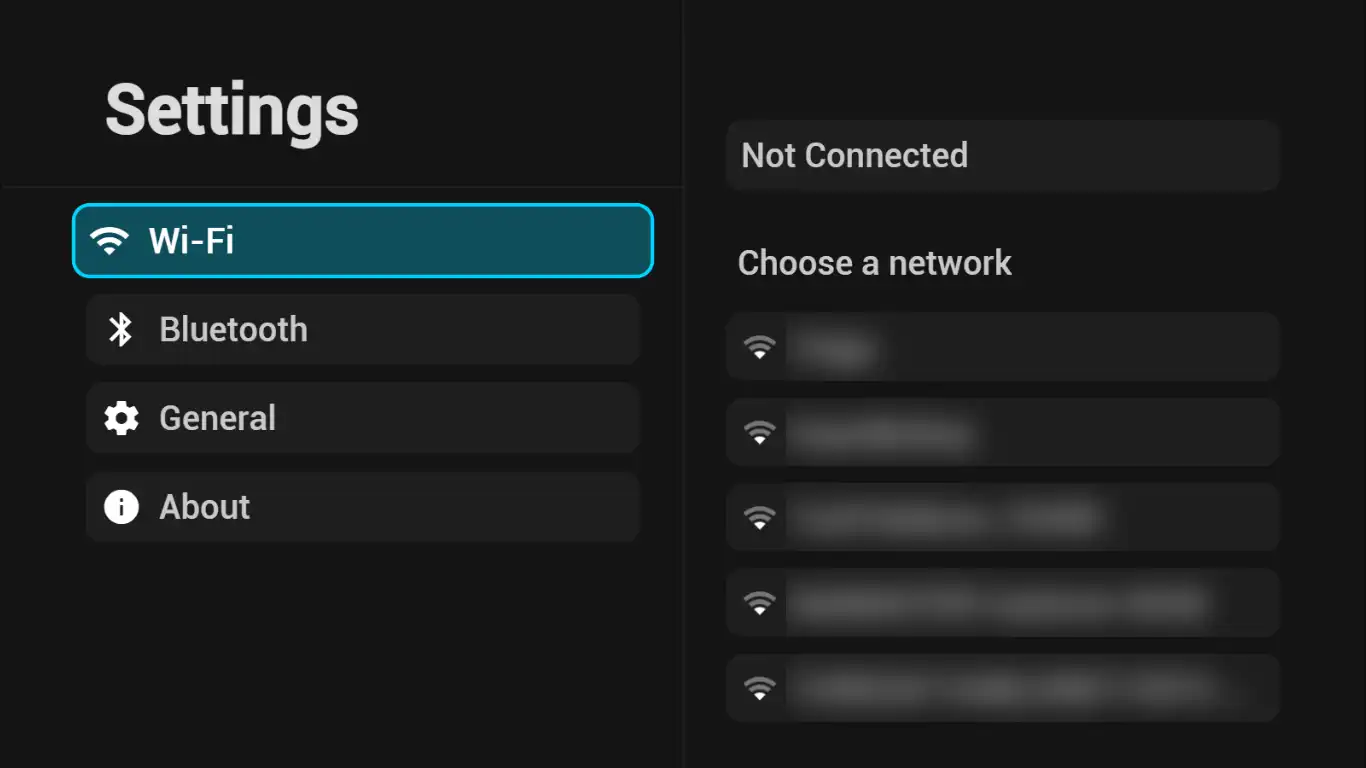Select the blurred name of first network
The image size is (1366, 768).
click(x=834, y=347)
